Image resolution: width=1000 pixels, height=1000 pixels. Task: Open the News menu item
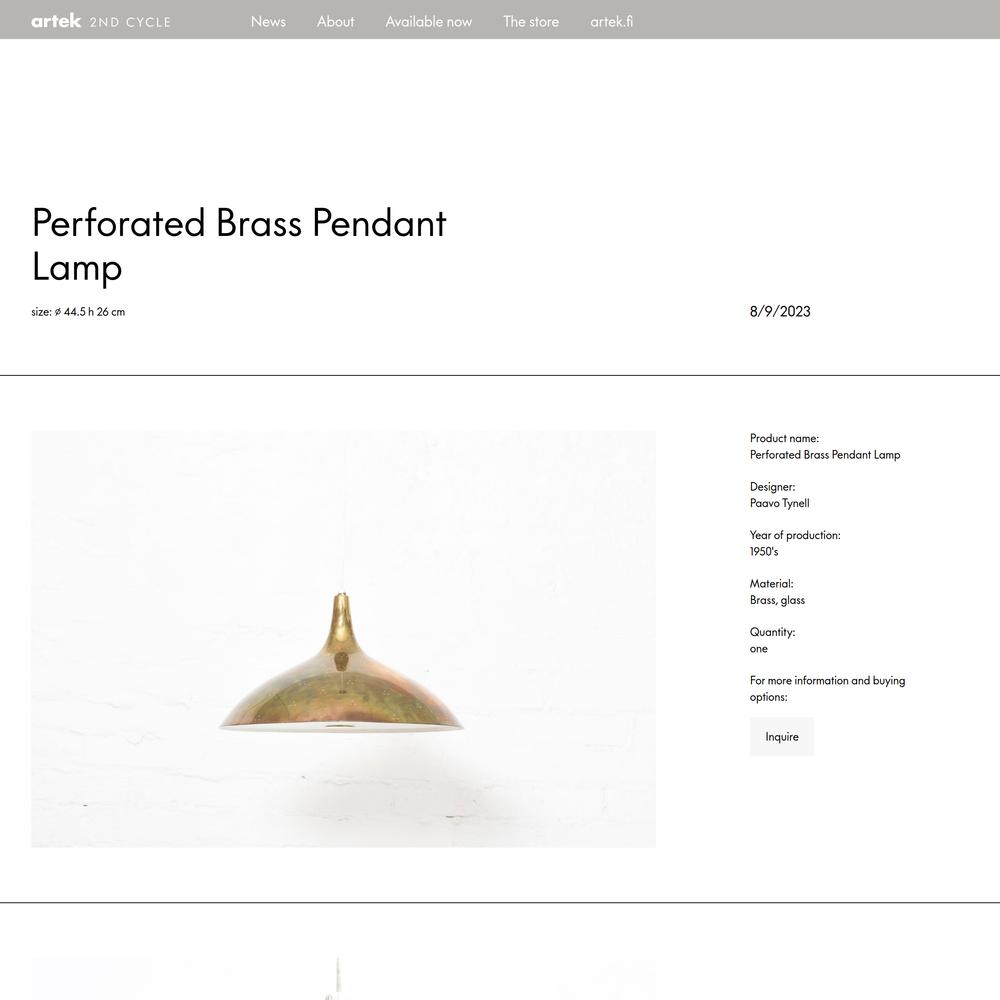pyautogui.click(x=268, y=21)
